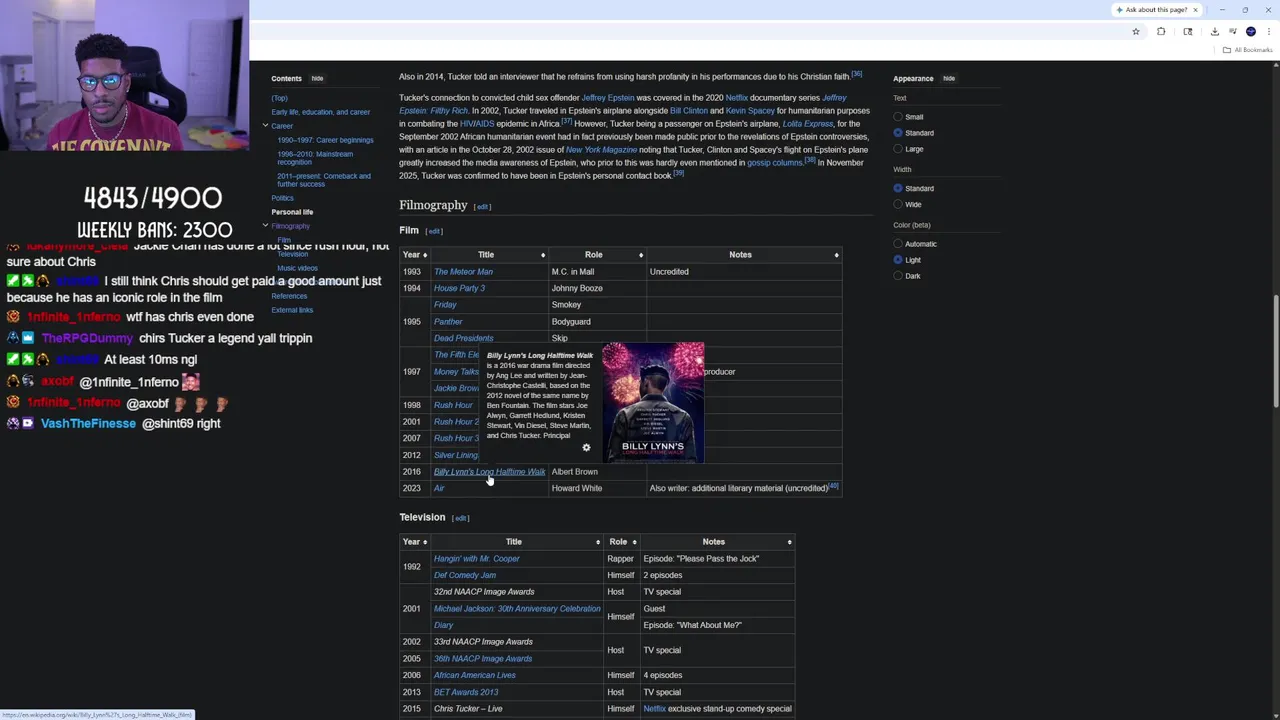Go to External links in Contents
Viewport: 1280px width, 720px height.
292,310
